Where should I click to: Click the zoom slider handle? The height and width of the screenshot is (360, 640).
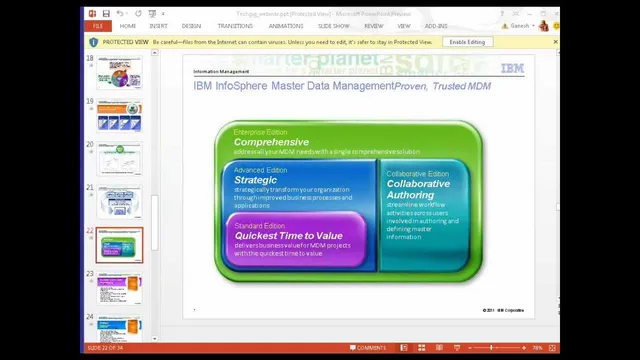click(491, 348)
